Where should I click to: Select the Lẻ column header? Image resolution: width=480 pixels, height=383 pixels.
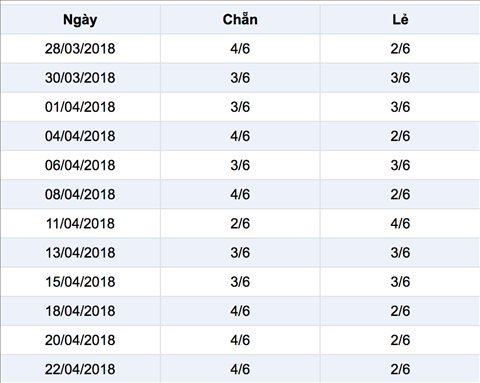pyautogui.click(x=400, y=19)
